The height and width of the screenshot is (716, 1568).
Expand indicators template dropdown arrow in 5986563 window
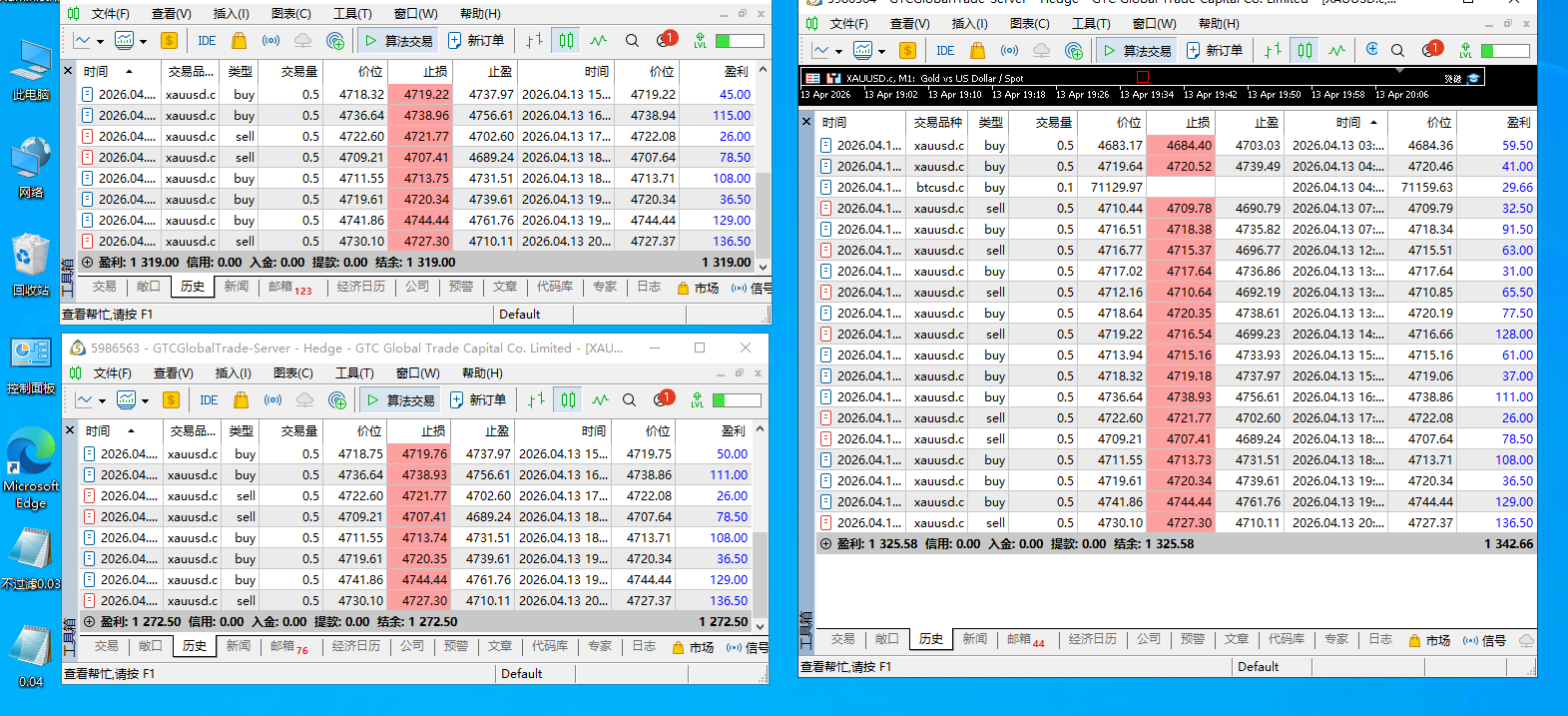[145, 401]
